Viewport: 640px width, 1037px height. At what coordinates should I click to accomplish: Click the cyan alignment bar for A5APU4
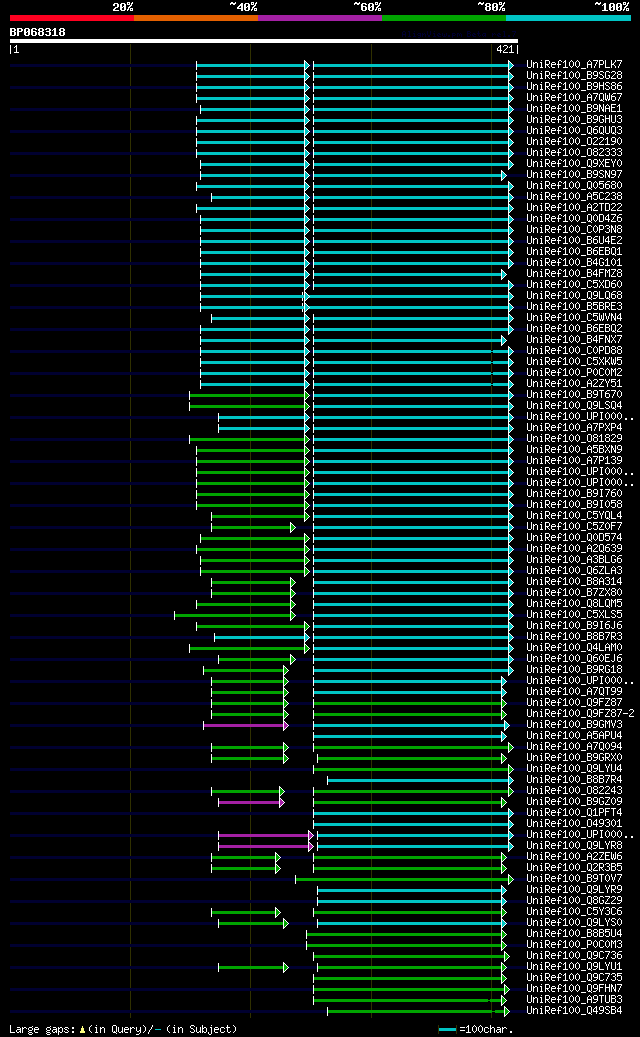(x=409, y=736)
